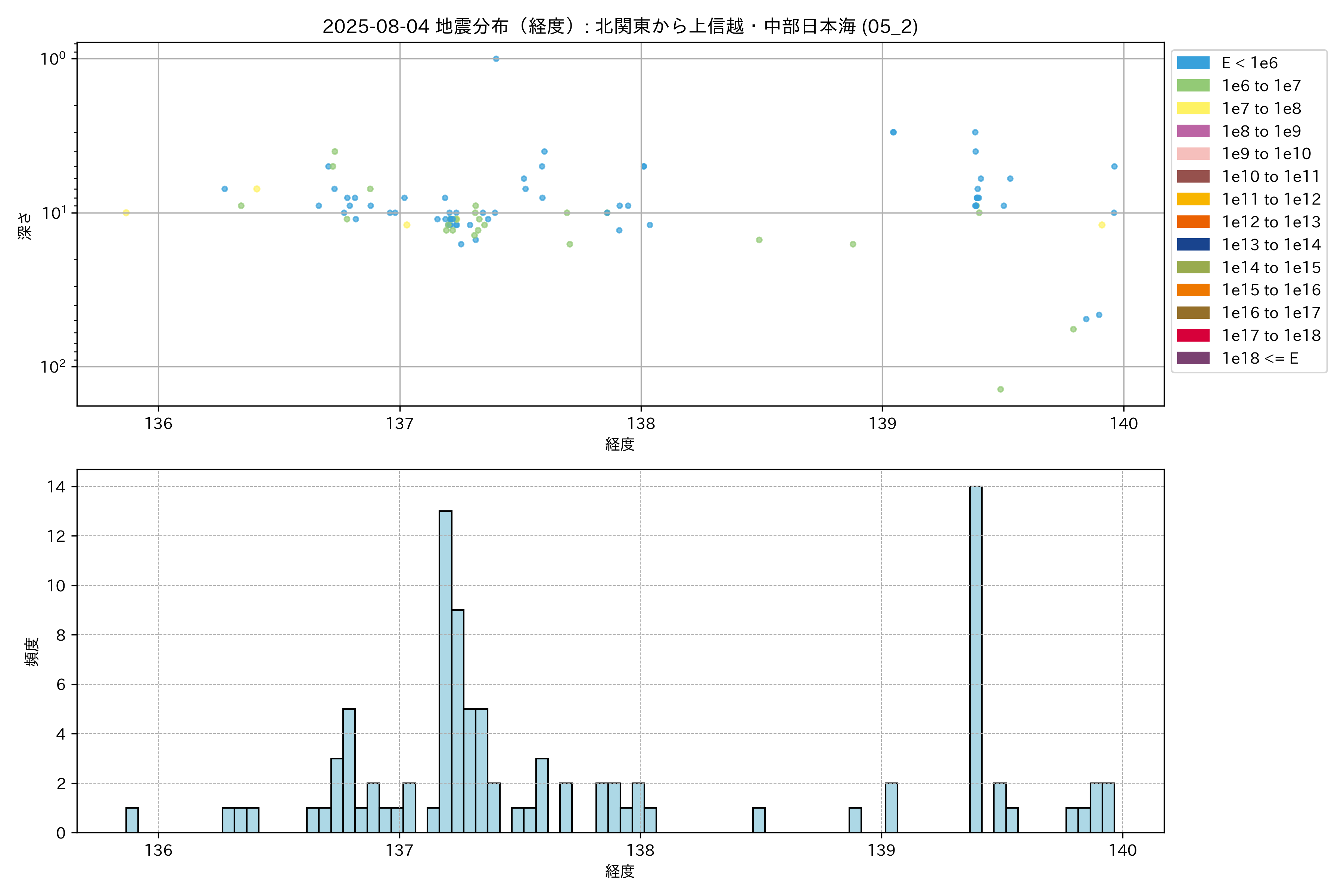Click the purple 1e8 to 1e9 legend swatch
The width and height of the screenshot is (1344, 896).
[1192, 131]
